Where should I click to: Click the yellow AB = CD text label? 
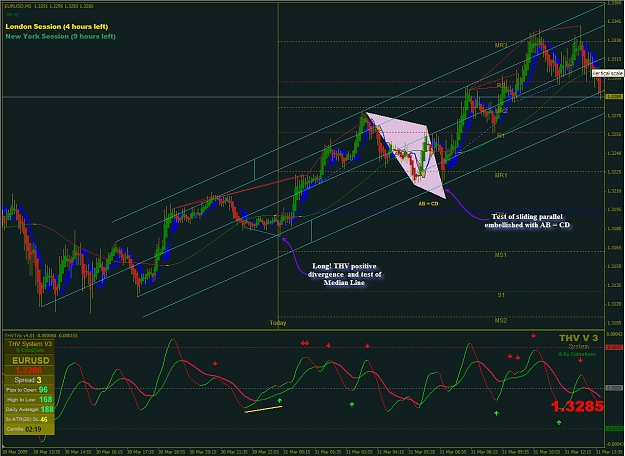click(428, 204)
